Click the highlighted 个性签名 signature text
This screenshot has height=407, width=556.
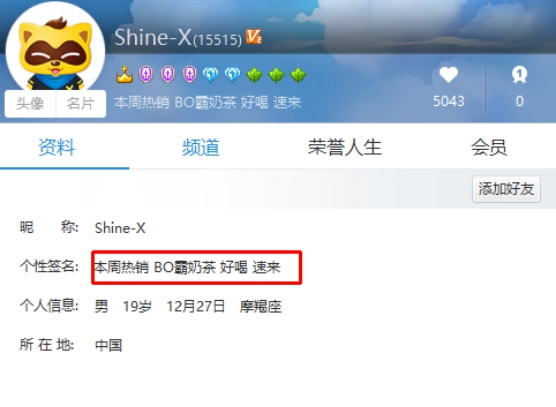[188, 267]
